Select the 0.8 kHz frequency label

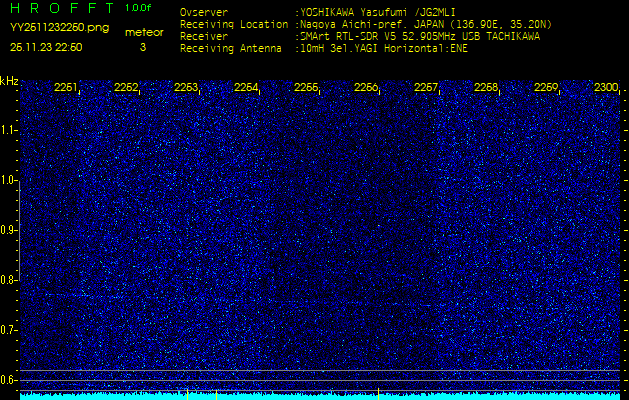(x=8, y=280)
